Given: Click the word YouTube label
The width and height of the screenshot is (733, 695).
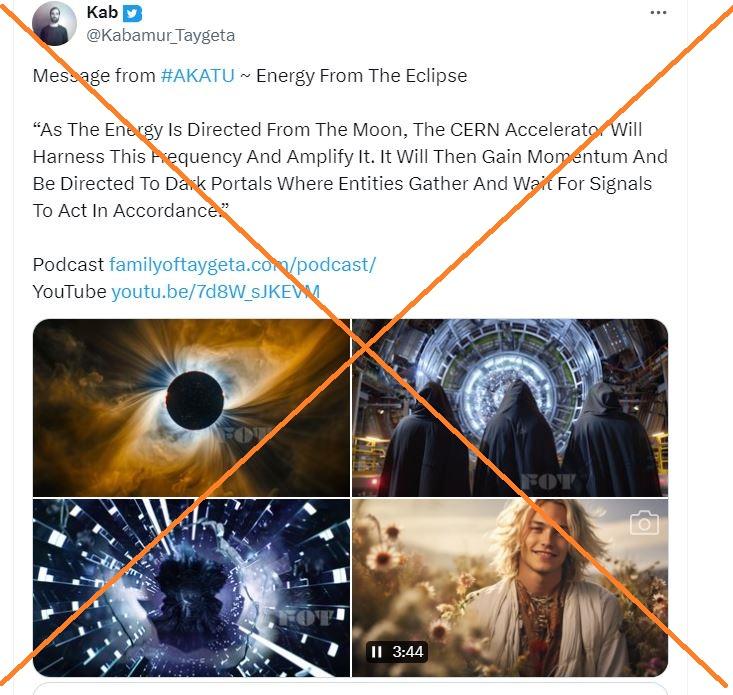Looking at the screenshot, I should (70, 292).
